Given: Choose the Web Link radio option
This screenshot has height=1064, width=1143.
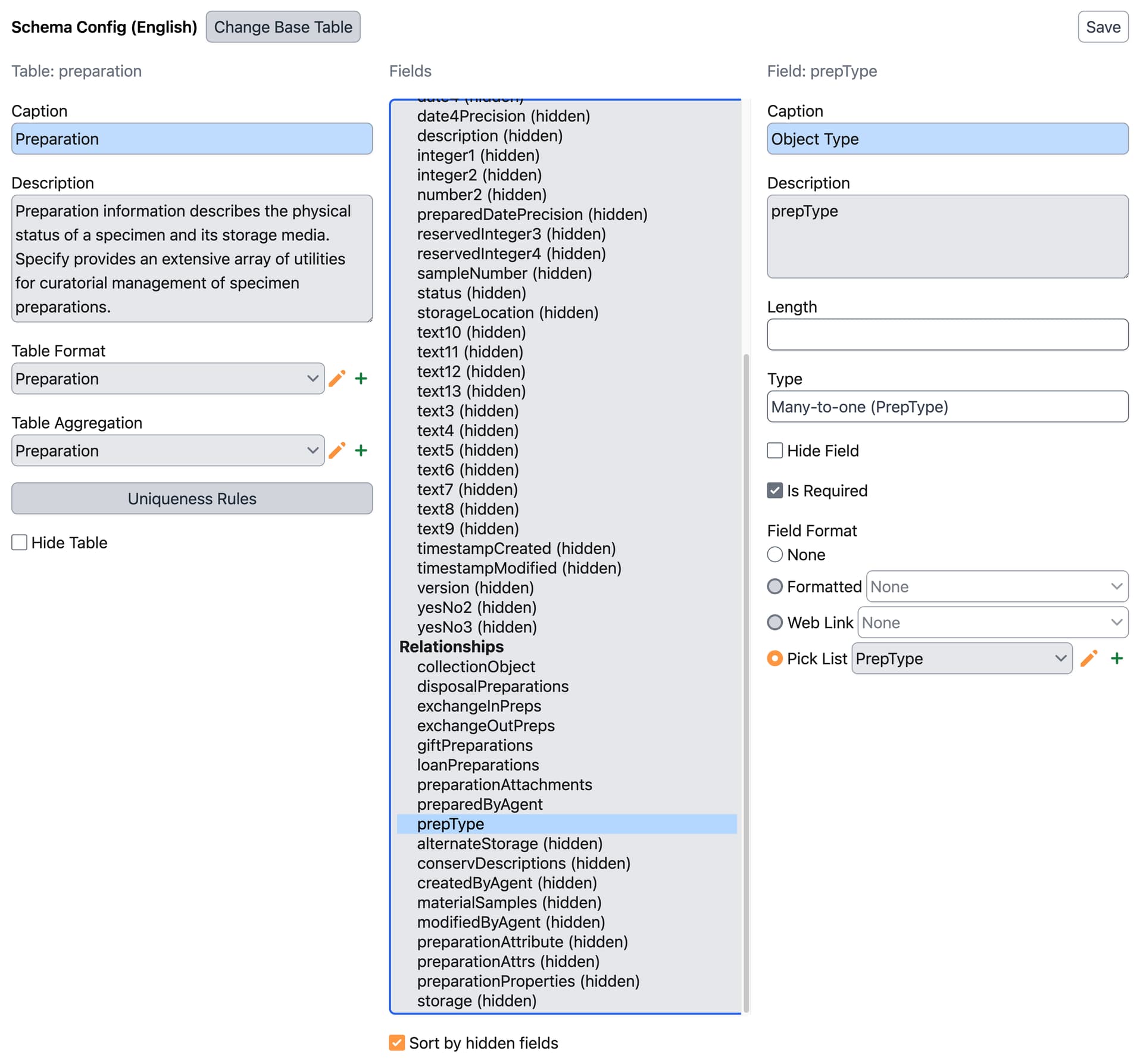Looking at the screenshot, I should [x=775, y=623].
